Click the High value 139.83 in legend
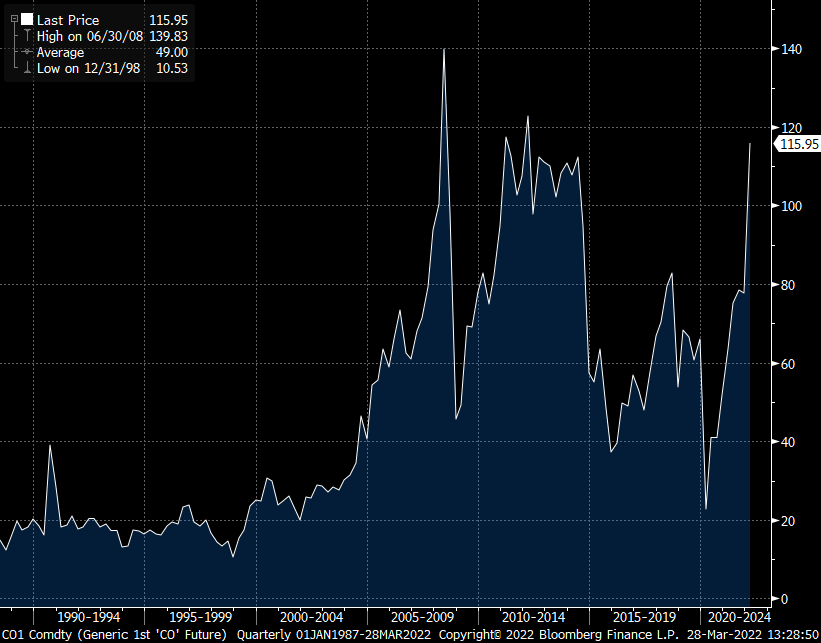 point(170,35)
